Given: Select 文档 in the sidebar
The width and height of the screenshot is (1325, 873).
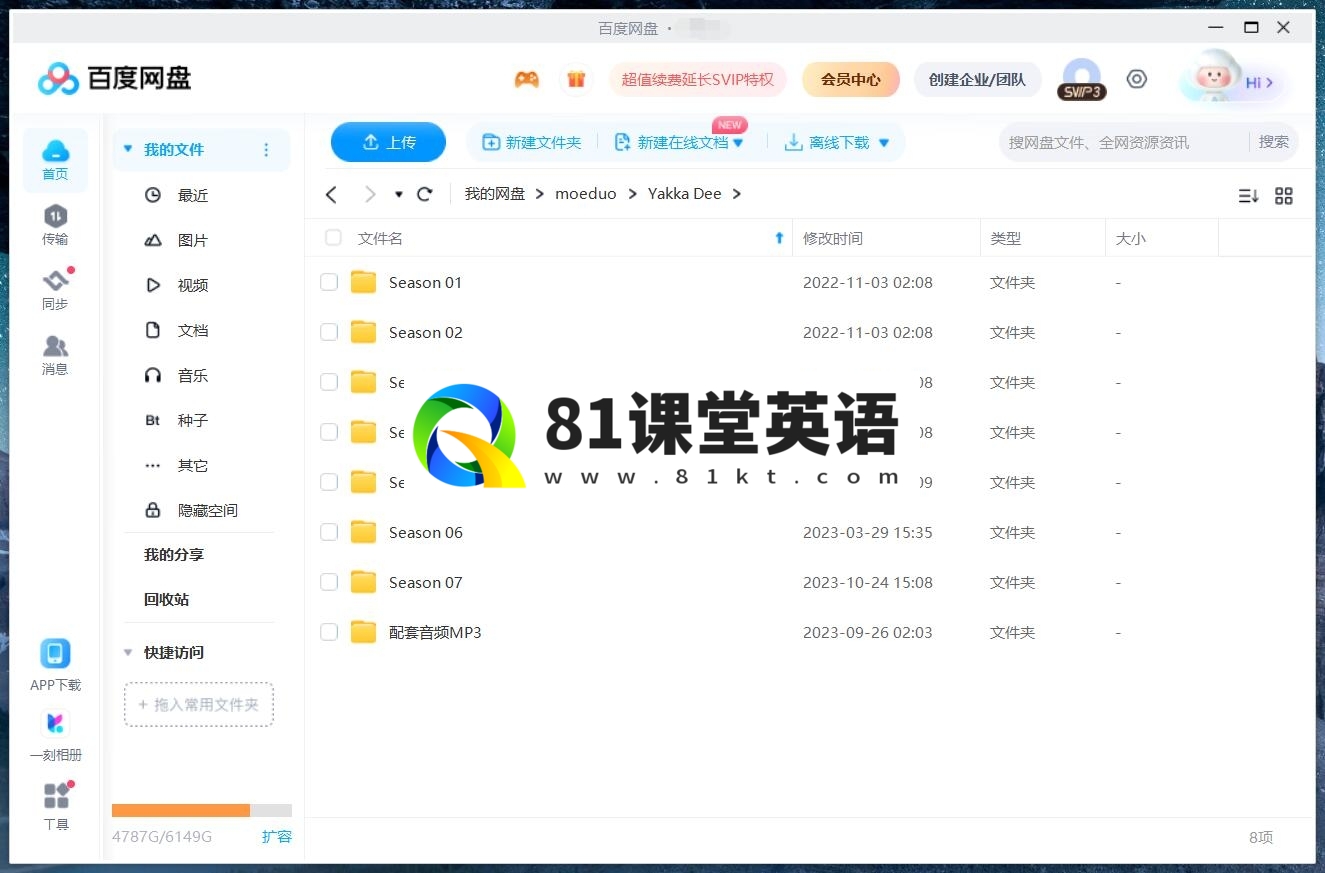Looking at the screenshot, I should click(193, 330).
